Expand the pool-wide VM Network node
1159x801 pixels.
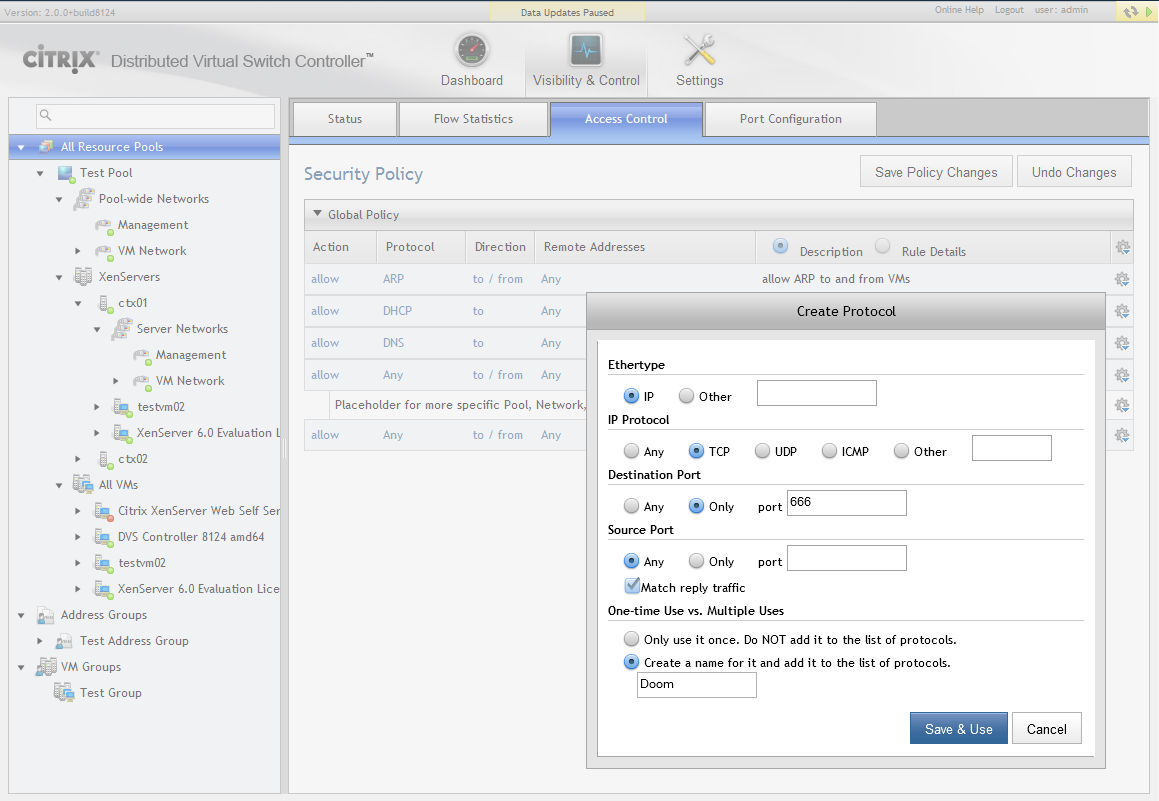coord(78,251)
